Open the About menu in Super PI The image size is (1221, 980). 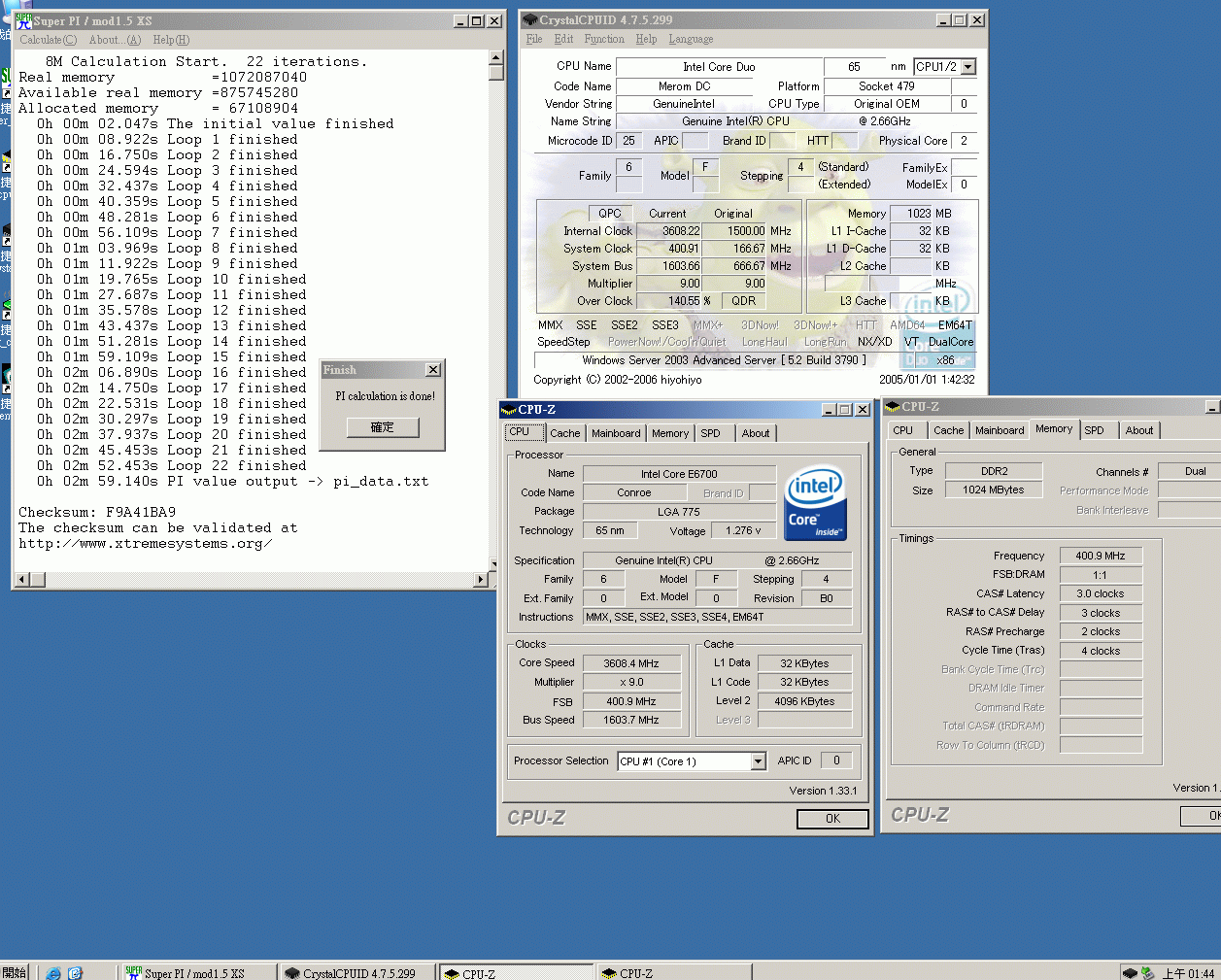pos(115,40)
